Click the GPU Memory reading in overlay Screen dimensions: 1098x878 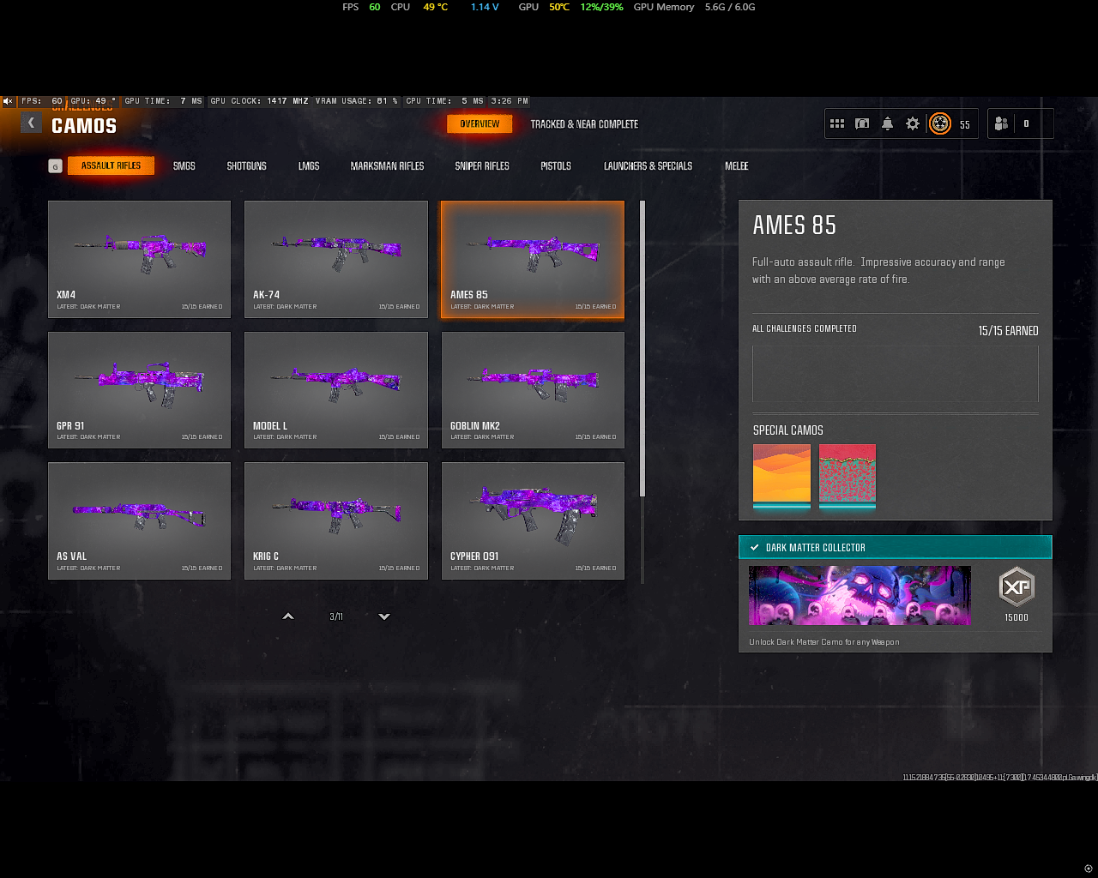click(694, 7)
